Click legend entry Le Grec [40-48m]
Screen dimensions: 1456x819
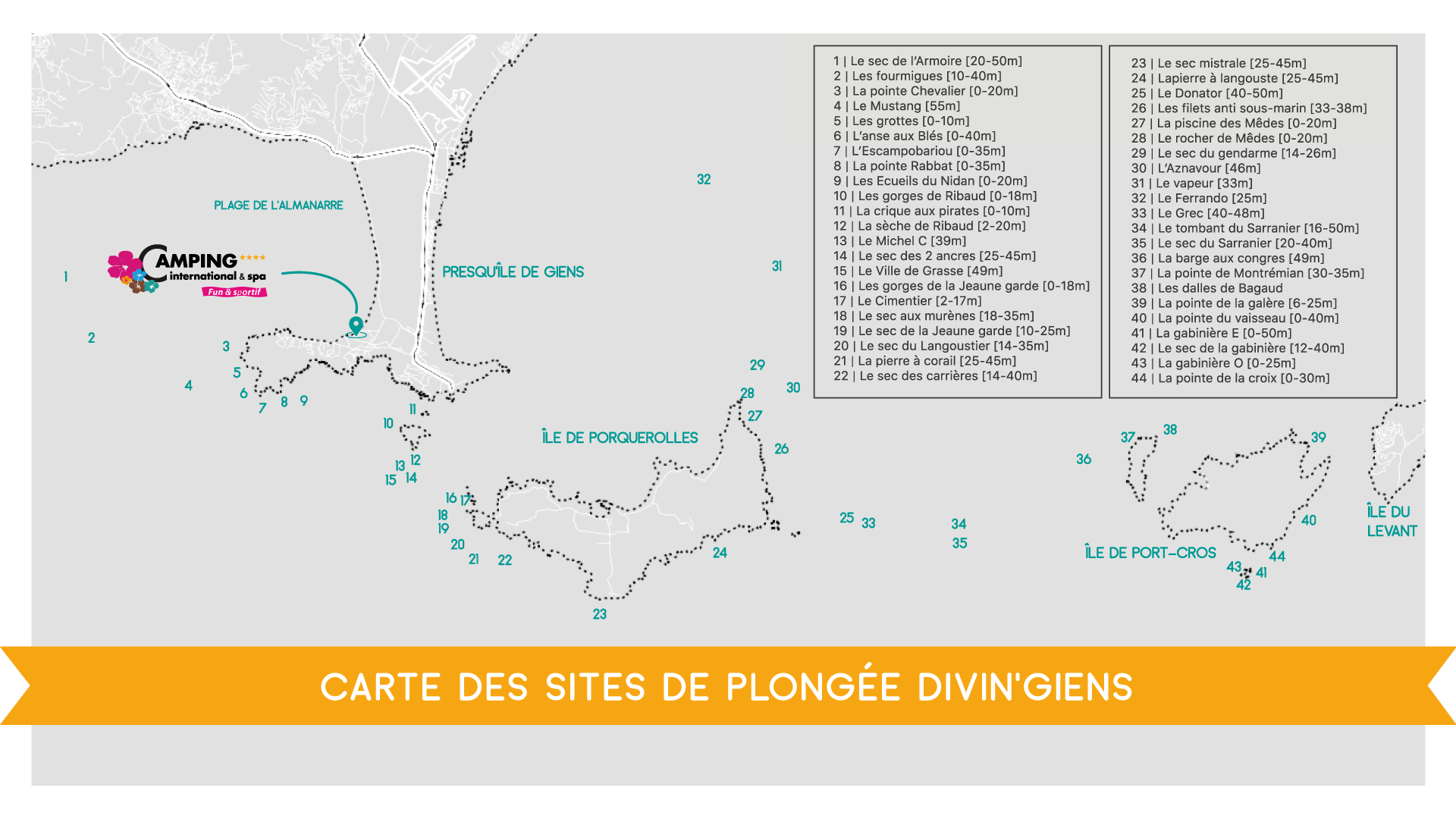point(1198,213)
